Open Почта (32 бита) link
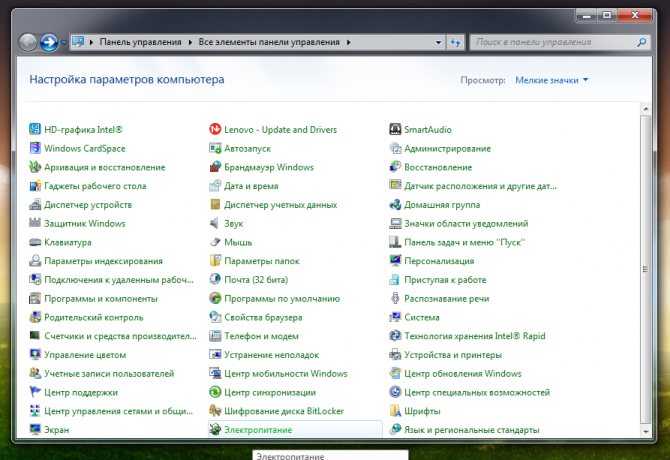 (x=256, y=280)
